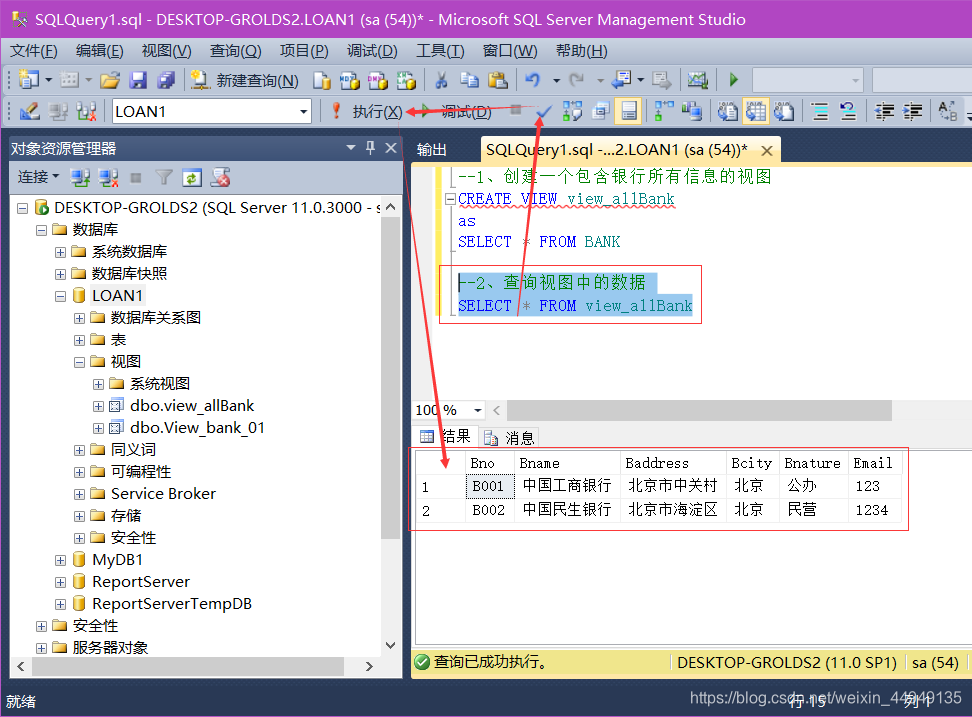Toggle Include Actual Execution Plan
The image size is (972, 717).
point(664,112)
